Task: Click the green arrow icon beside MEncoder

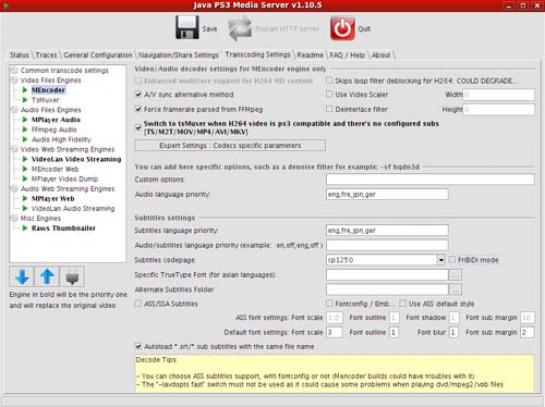Action: click(x=25, y=90)
